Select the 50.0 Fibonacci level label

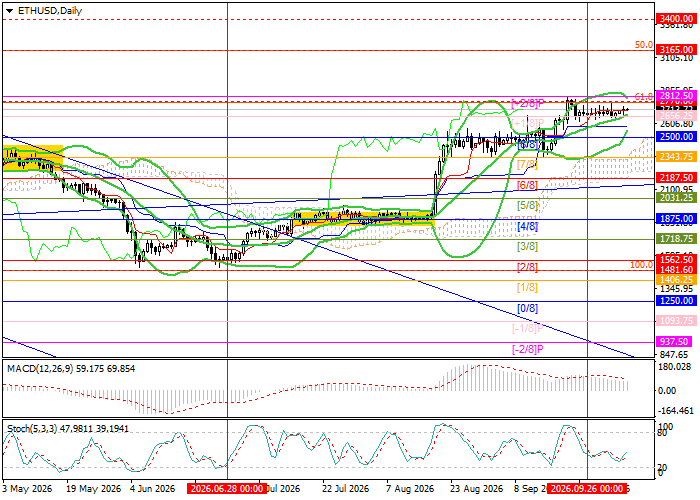pos(644,45)
